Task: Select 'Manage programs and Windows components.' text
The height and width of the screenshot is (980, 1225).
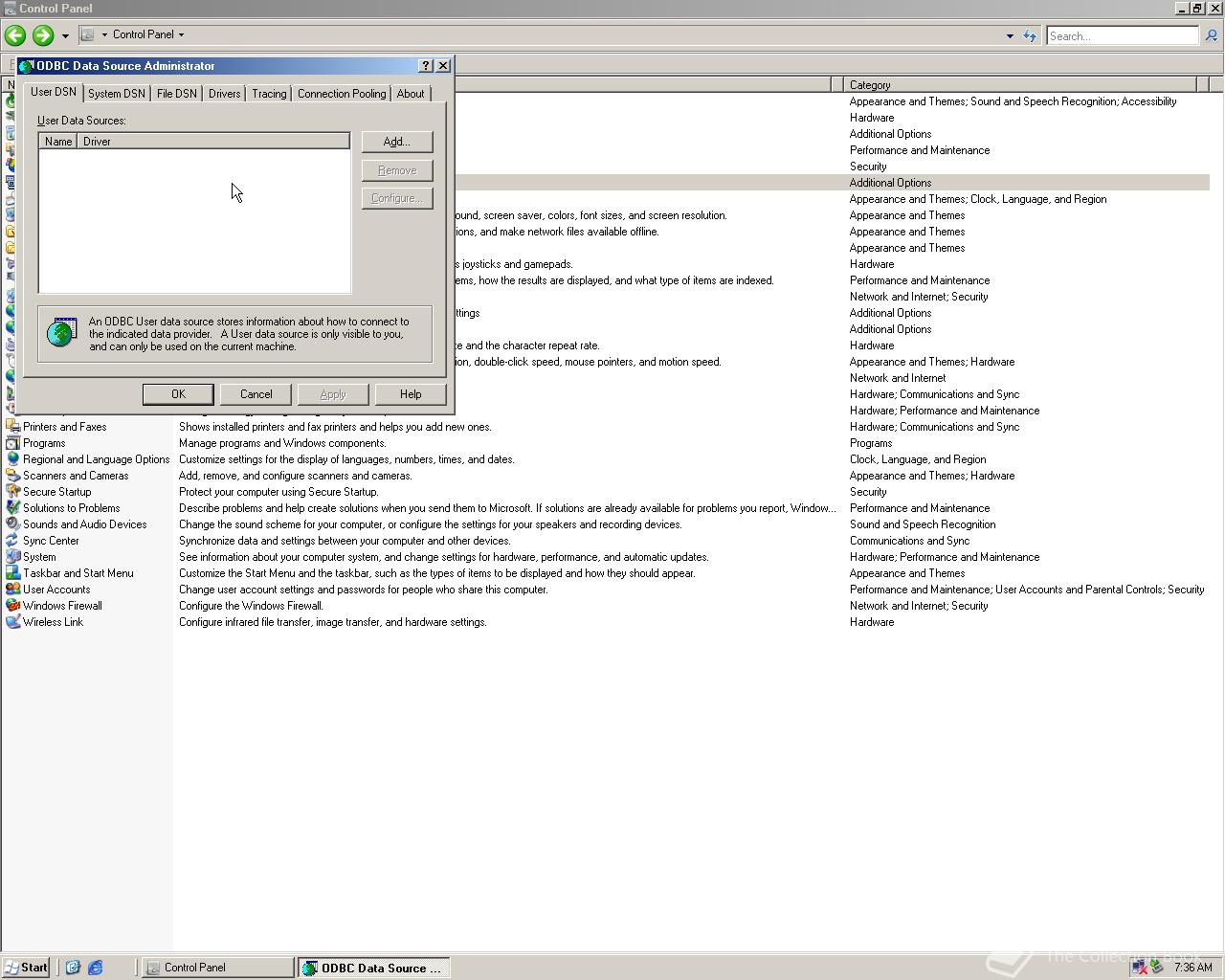Action: 282,443
